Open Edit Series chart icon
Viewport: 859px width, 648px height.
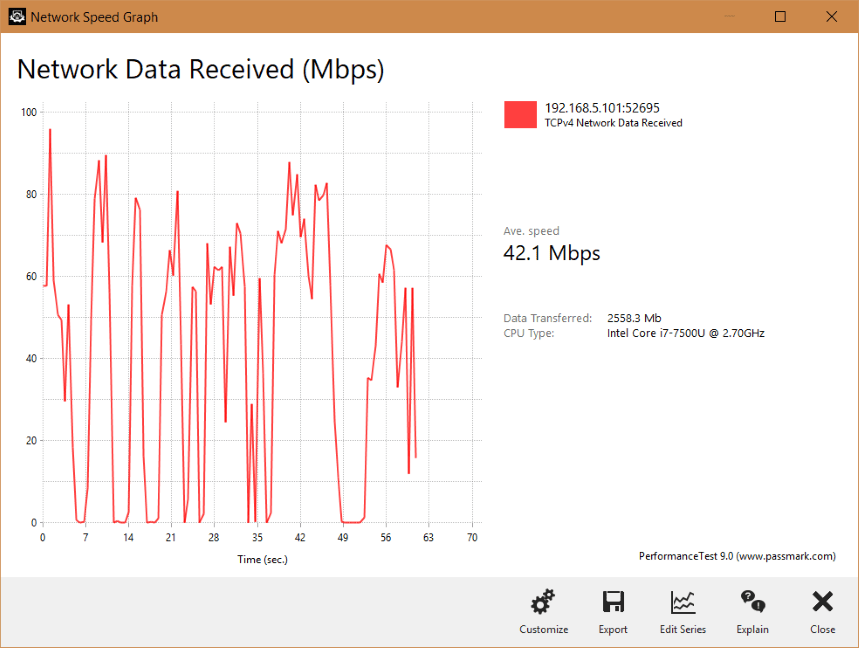coord(683,602)
